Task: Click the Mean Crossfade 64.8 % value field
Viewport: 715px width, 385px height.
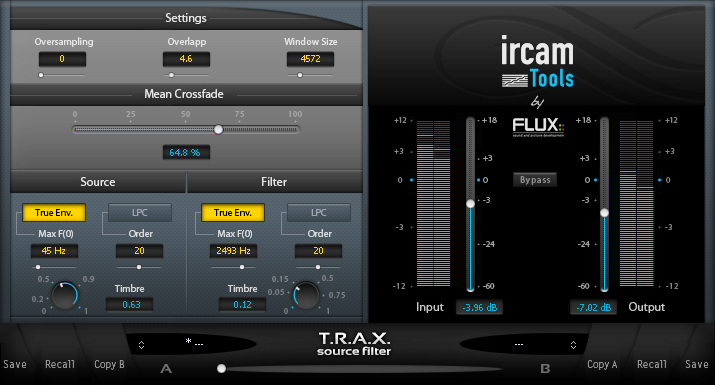Action: click(x=186, y=152)
